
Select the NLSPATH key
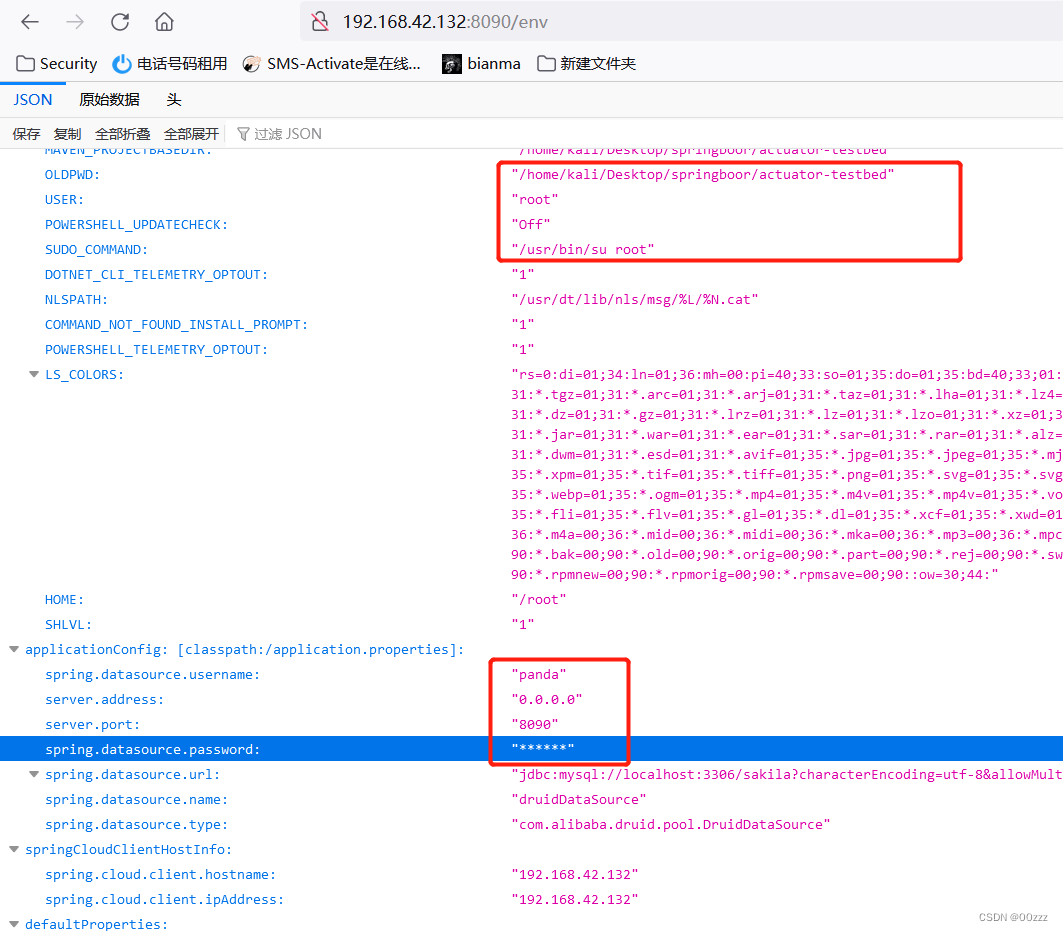click(76, 300)
